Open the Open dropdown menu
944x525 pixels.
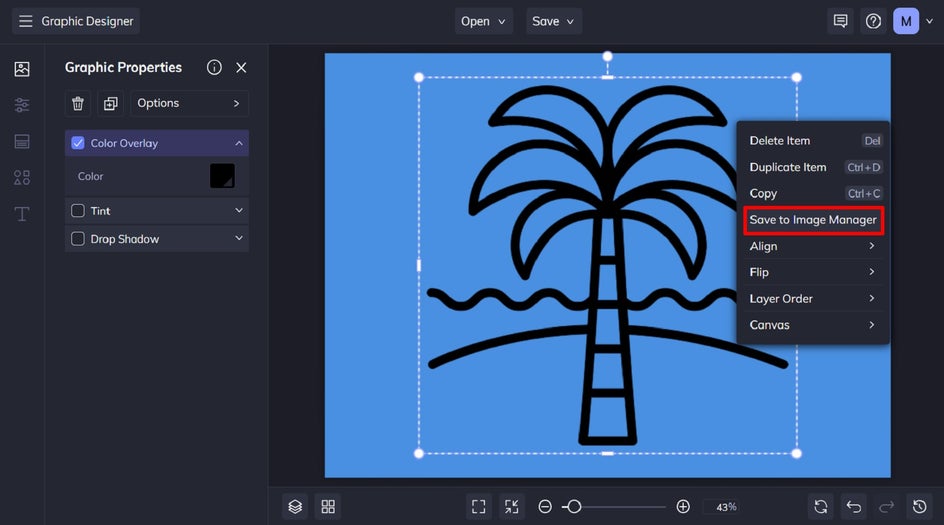[x=484, y=21]
